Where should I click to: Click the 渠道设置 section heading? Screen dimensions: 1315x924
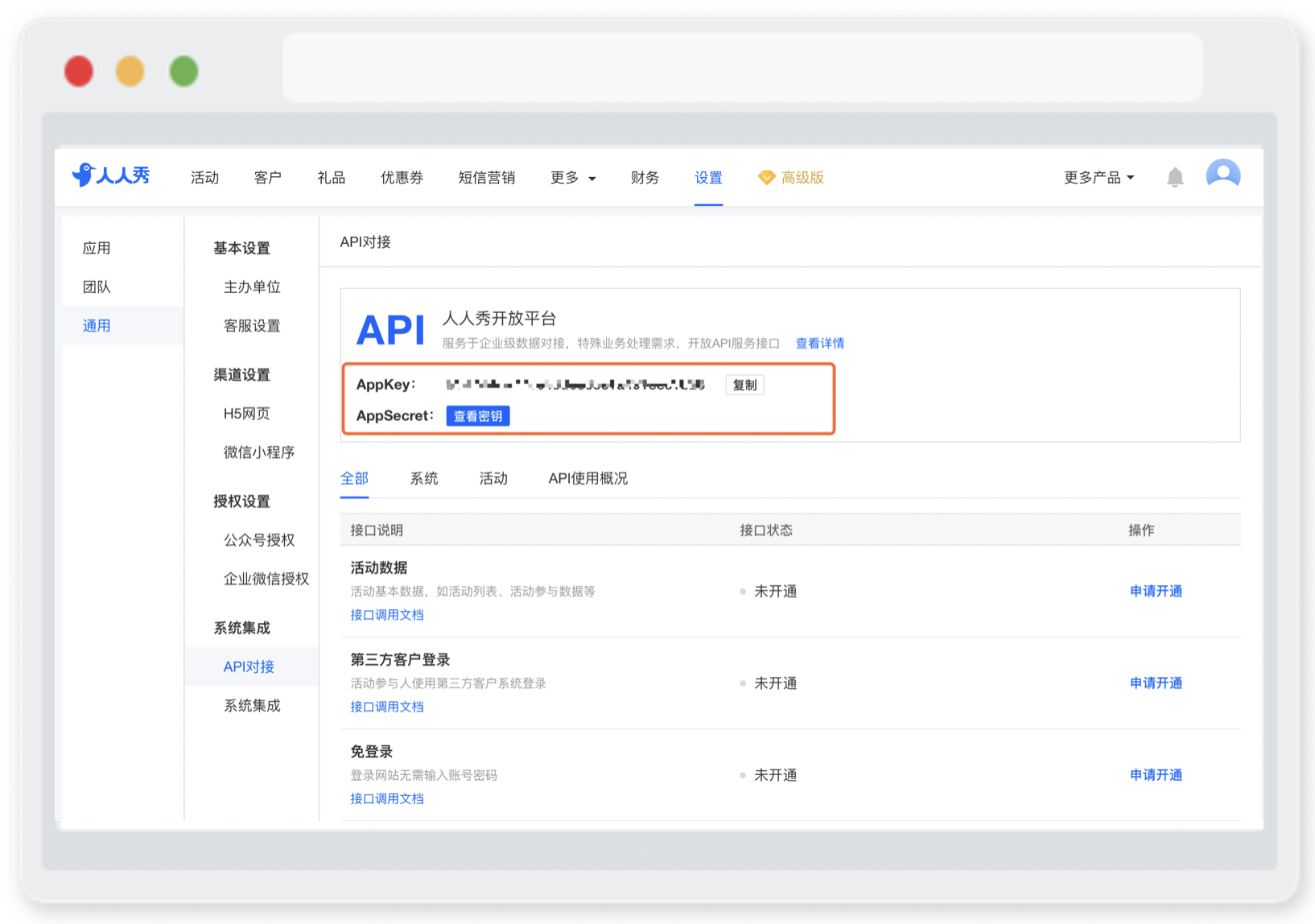pyautogui.click(x=241, y=374)
